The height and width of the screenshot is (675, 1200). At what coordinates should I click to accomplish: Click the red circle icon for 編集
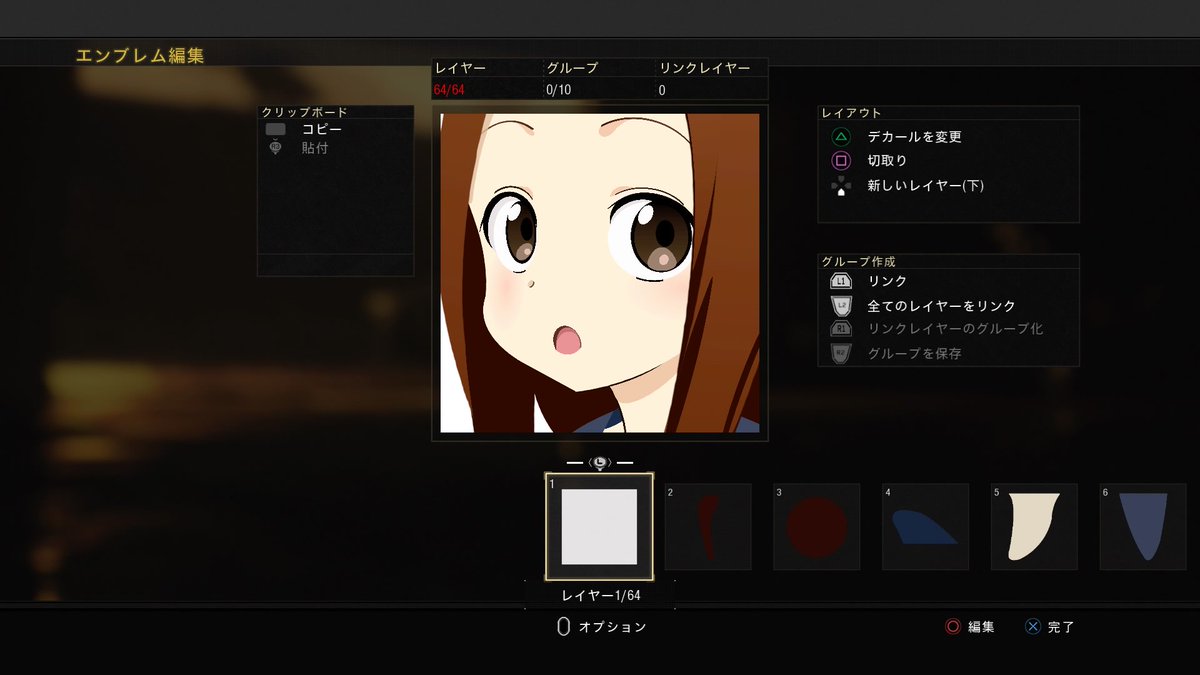coord(953,627)
